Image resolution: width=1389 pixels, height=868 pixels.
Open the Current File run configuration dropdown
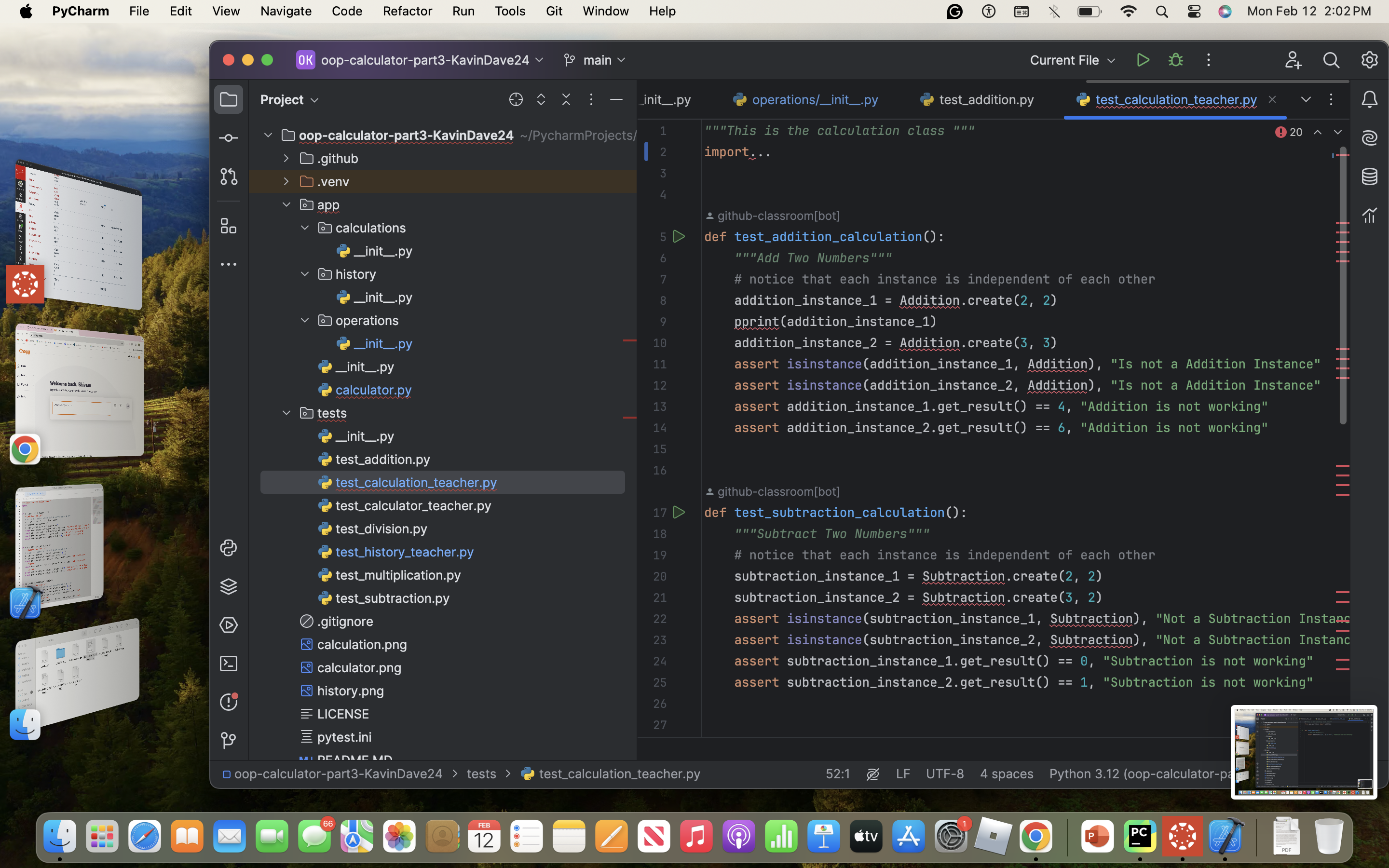click(1072, 60)
